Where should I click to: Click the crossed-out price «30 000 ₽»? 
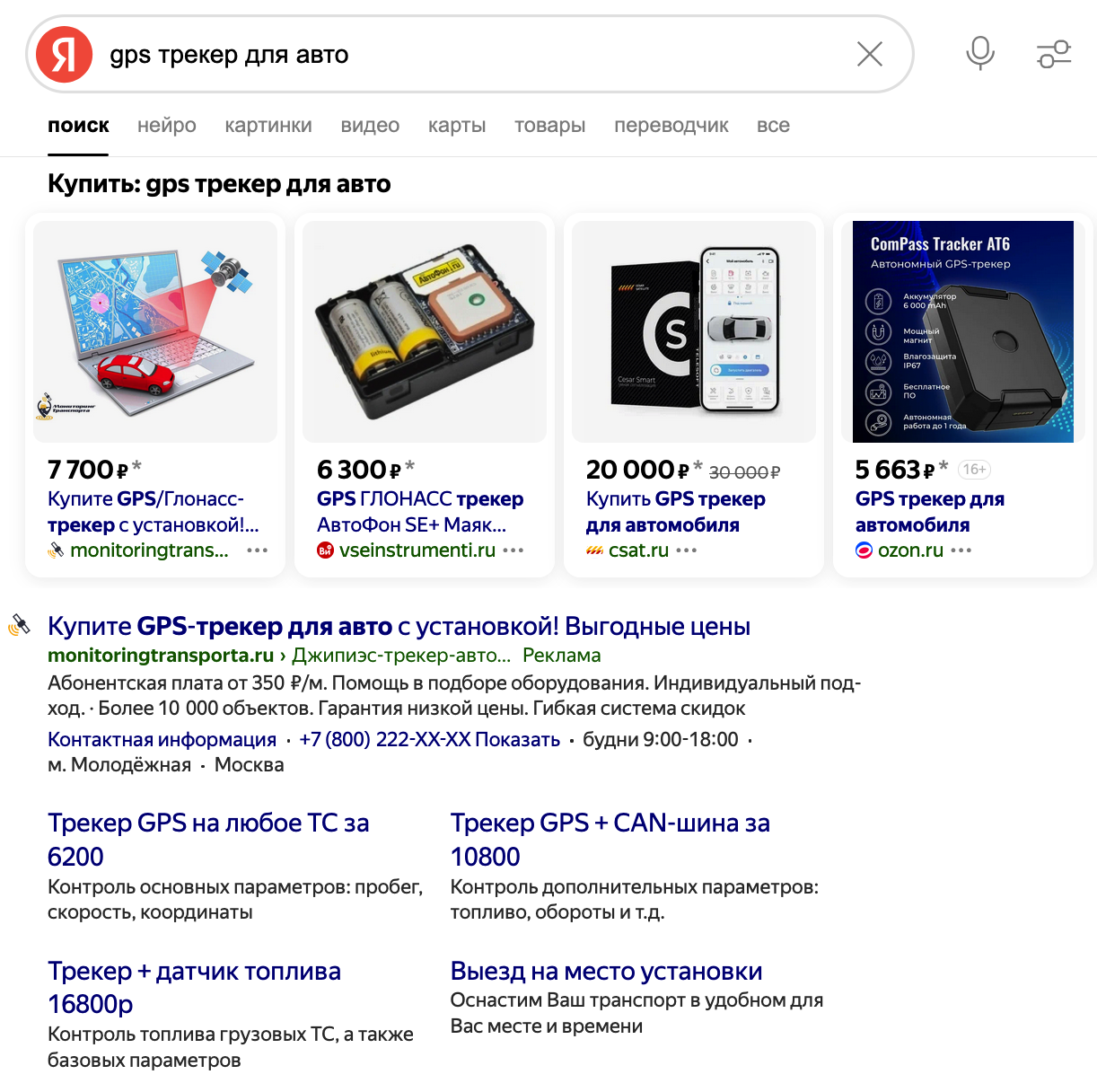click(x=745, y=471)
